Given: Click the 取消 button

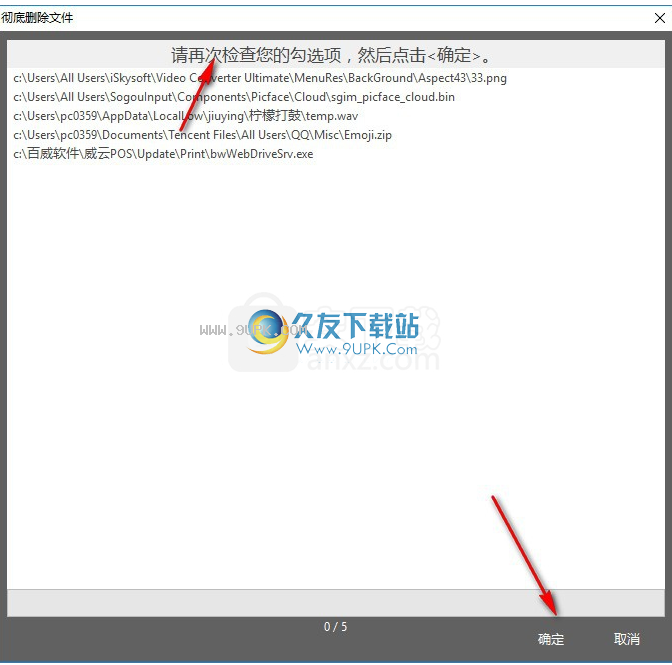Looking at the screenshot, I should 627,639.
